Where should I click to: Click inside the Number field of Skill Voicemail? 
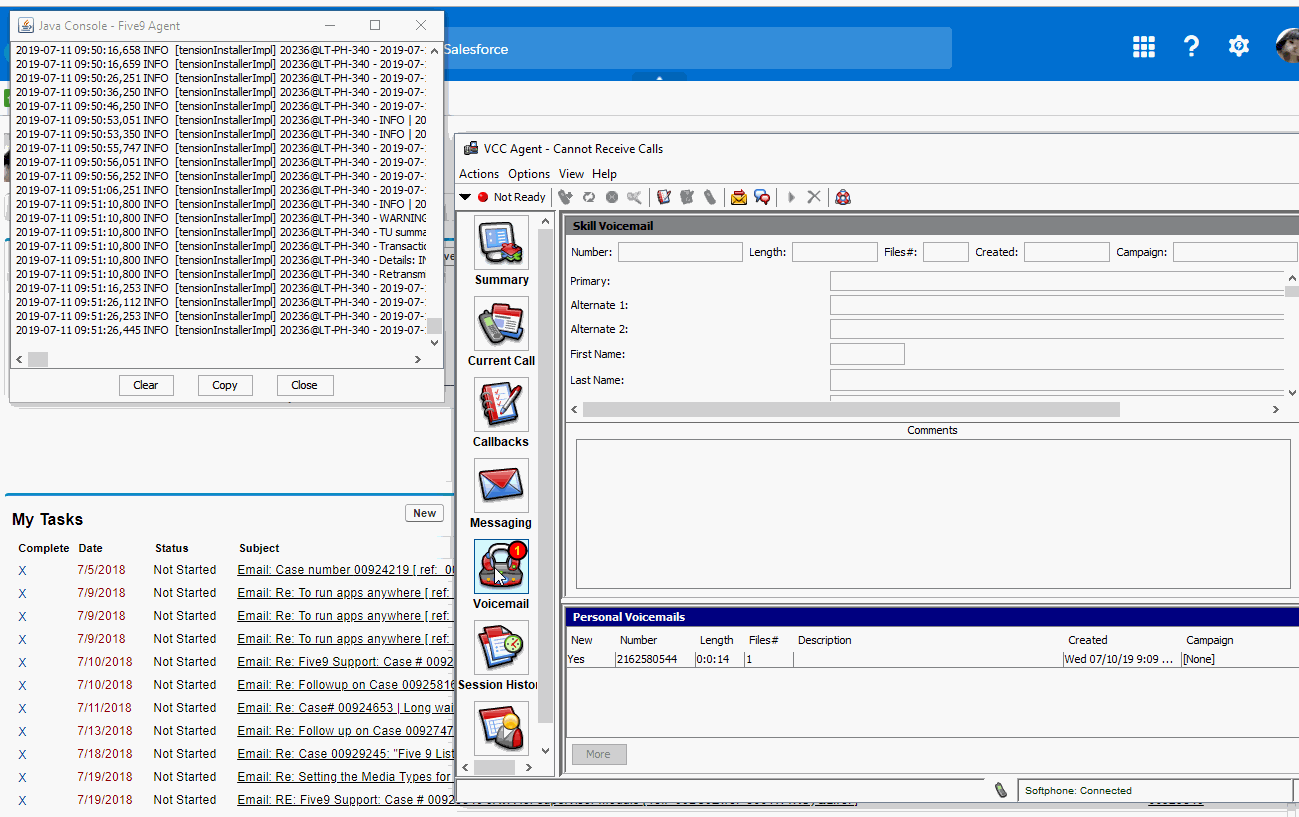pyautogui.click(x=680, y=251)
